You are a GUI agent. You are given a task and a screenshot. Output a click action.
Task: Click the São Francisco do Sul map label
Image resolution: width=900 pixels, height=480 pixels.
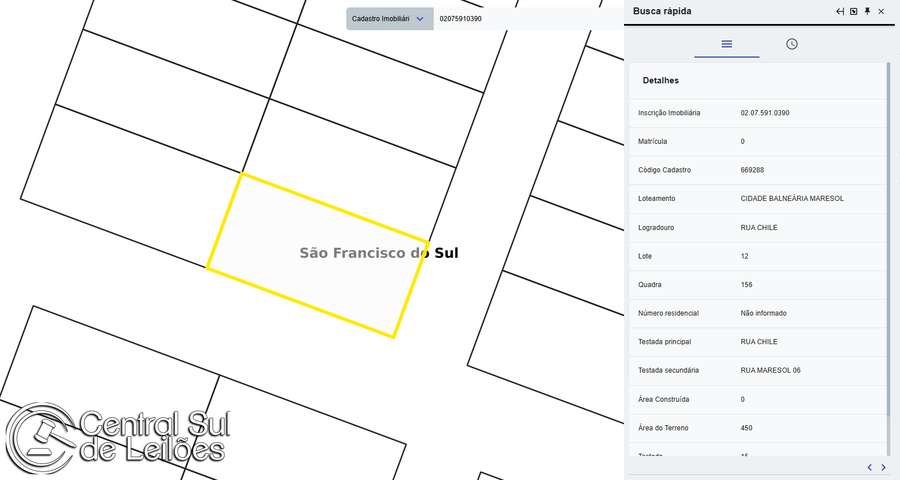click(x=379, y=253)
